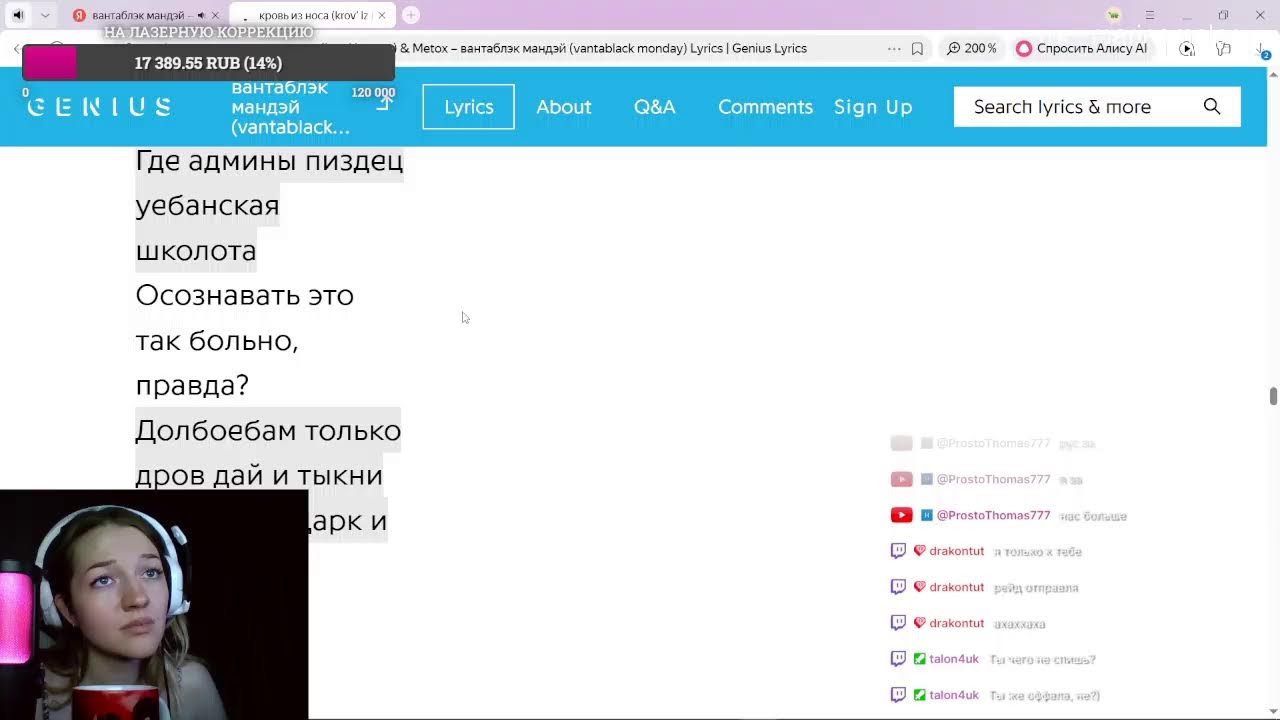Close the 'вантаблэк мандэй' tab
Screen dimensions: 1280x720
(x=215, y=16)
